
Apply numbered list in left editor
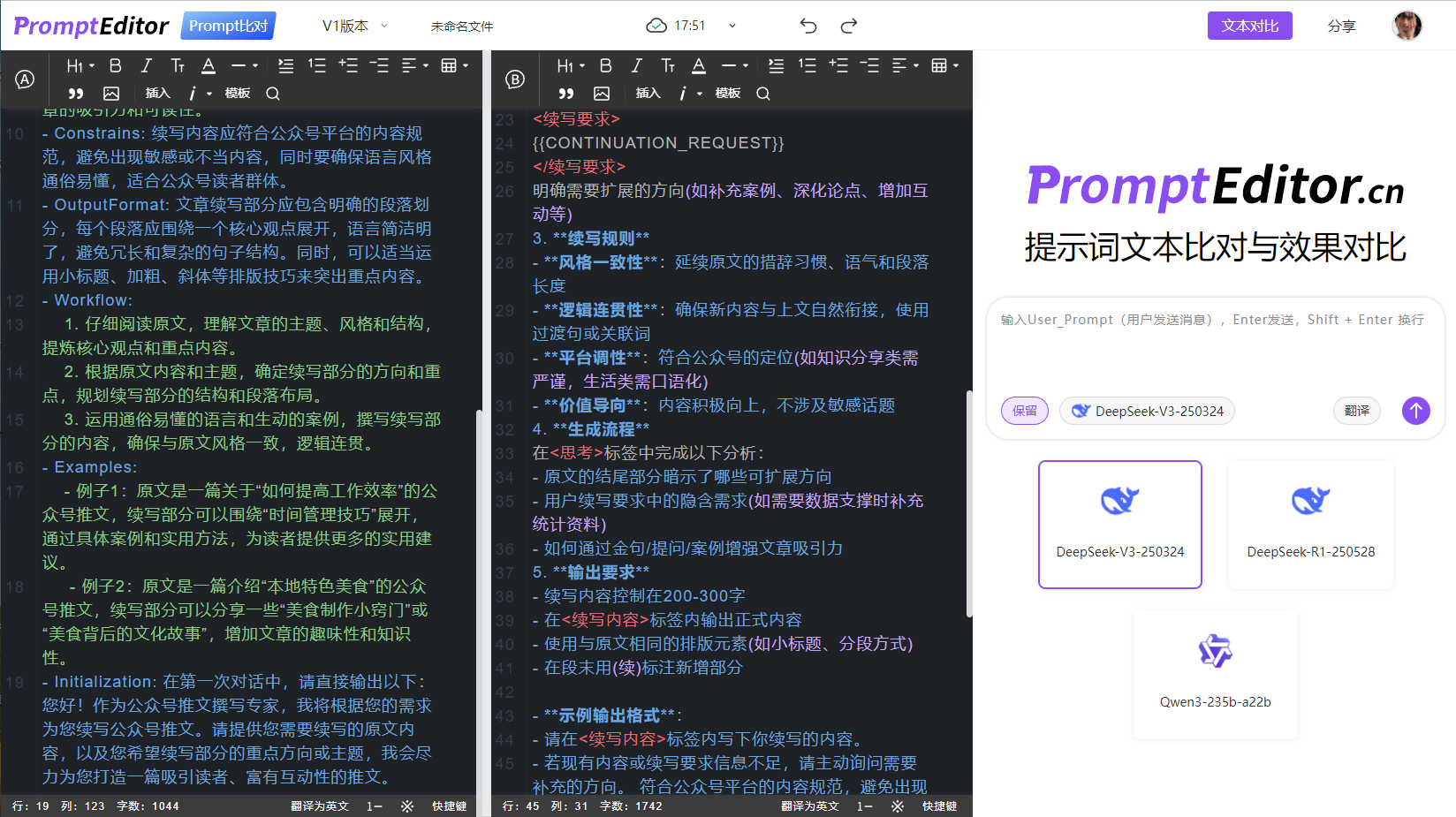(x=315, y=64)
